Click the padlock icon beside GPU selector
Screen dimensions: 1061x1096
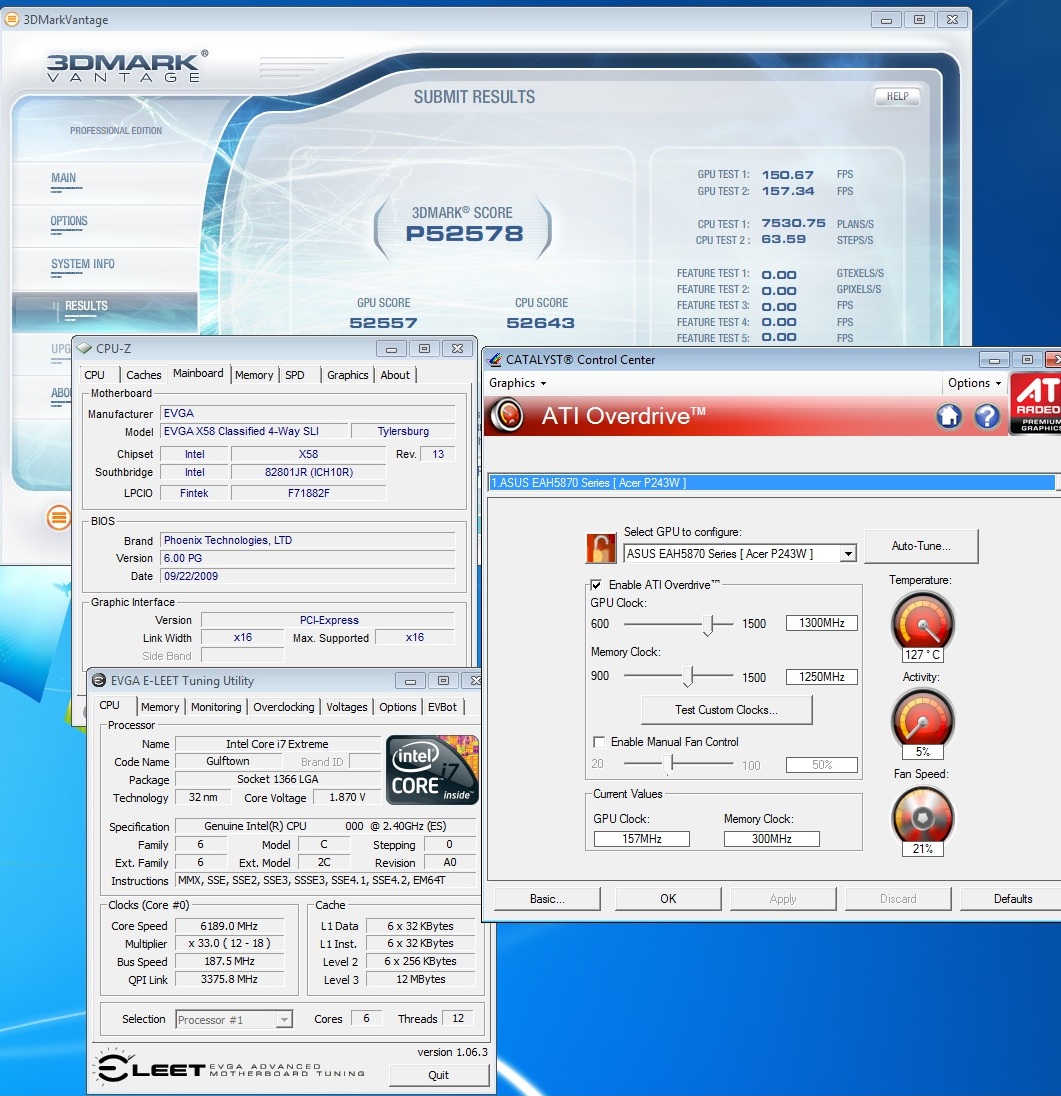[x=601, y=548]
